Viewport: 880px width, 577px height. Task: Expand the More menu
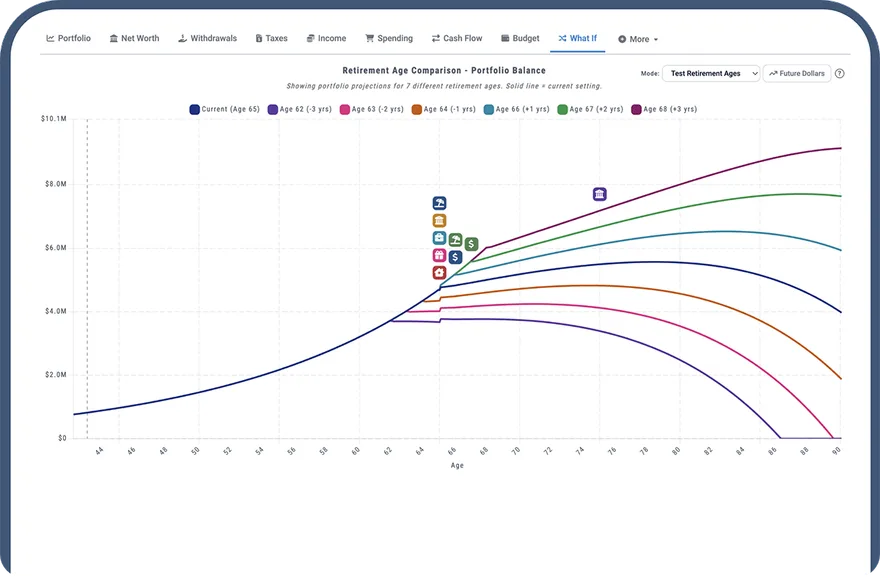coord(638,39)
